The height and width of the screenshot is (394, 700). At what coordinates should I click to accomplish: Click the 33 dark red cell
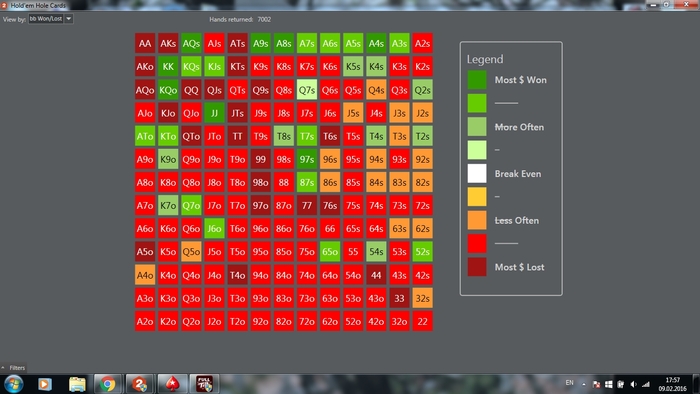click(399, 298)
